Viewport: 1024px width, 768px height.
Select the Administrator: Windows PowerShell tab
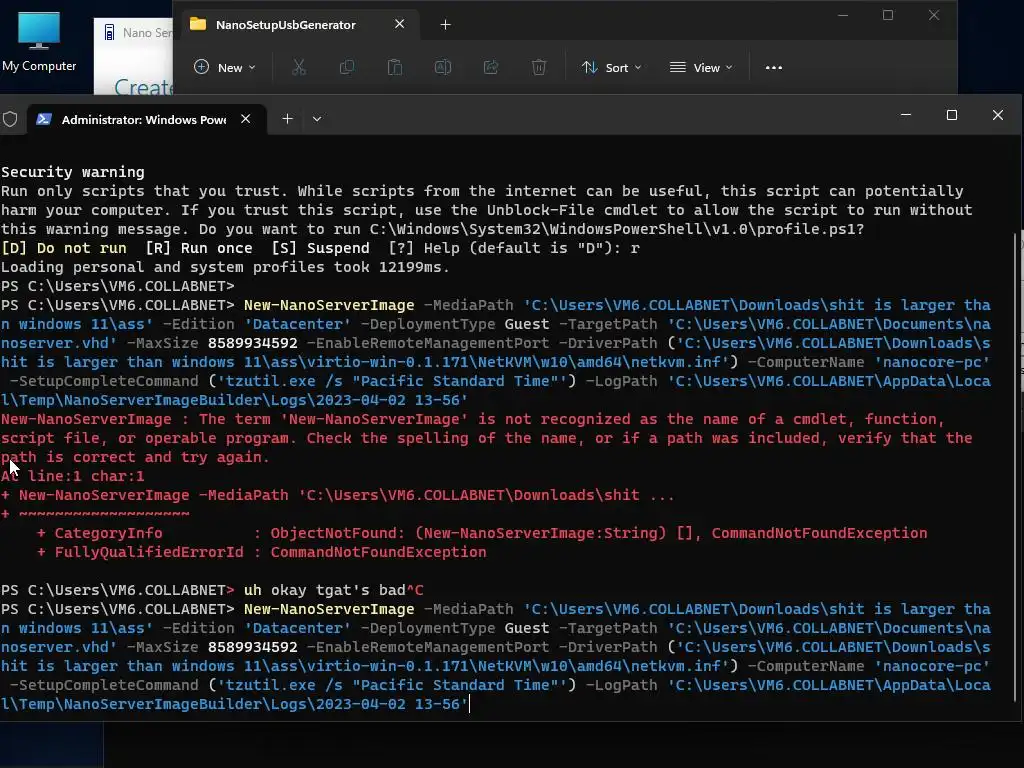pyautogui.click(x=145, y=120)
